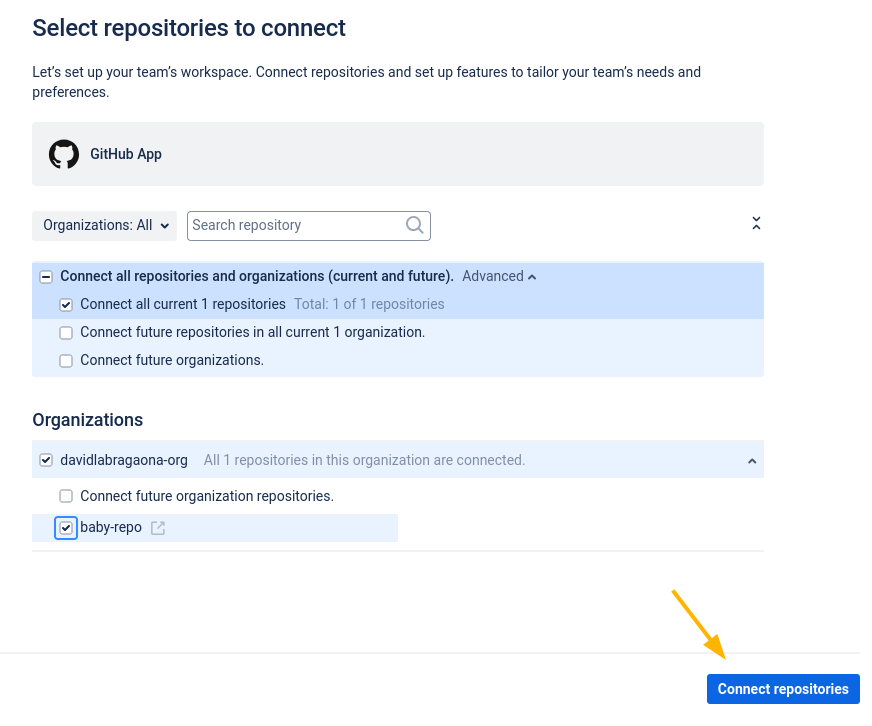This screenshot has height=726, width=872.
Task: Enable Connect future organization repositories
Action: (66, 496)
